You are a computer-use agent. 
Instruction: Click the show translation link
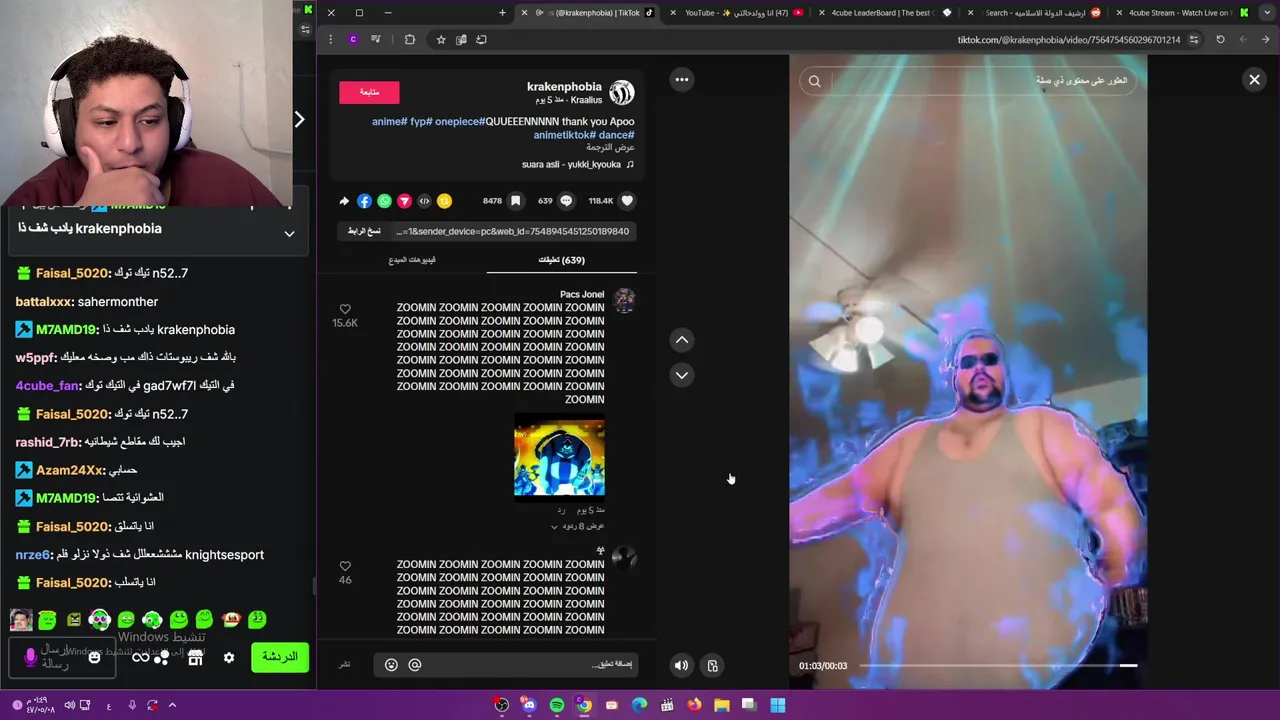611,148
